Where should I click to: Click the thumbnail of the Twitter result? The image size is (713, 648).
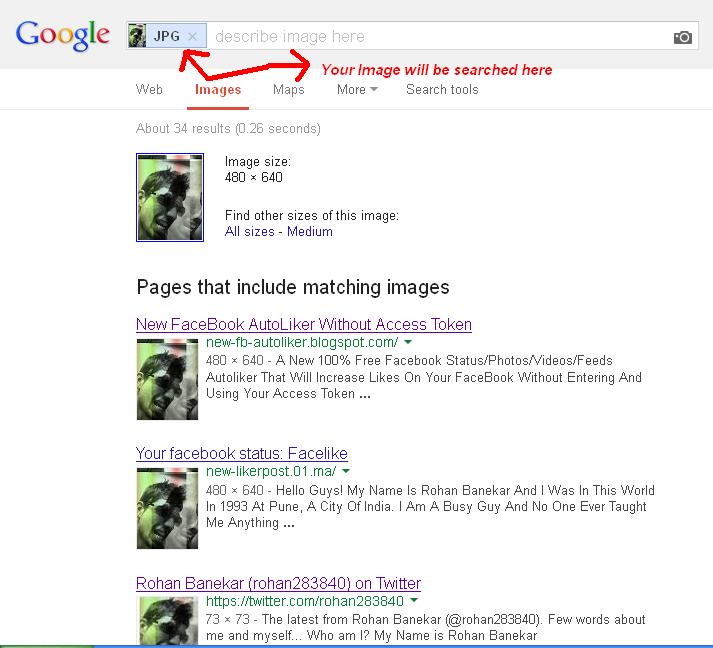click(167, 621)
